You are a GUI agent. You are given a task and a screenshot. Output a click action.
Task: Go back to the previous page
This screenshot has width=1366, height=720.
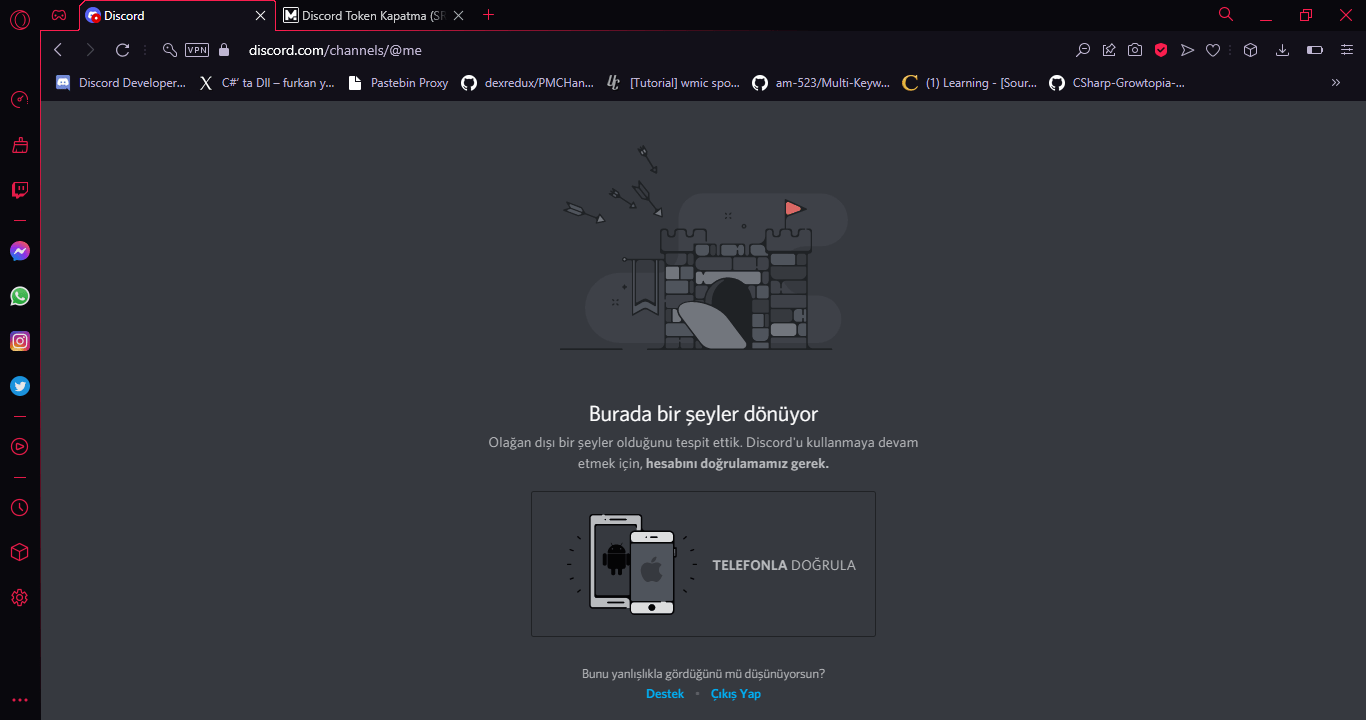coord(58,50)
